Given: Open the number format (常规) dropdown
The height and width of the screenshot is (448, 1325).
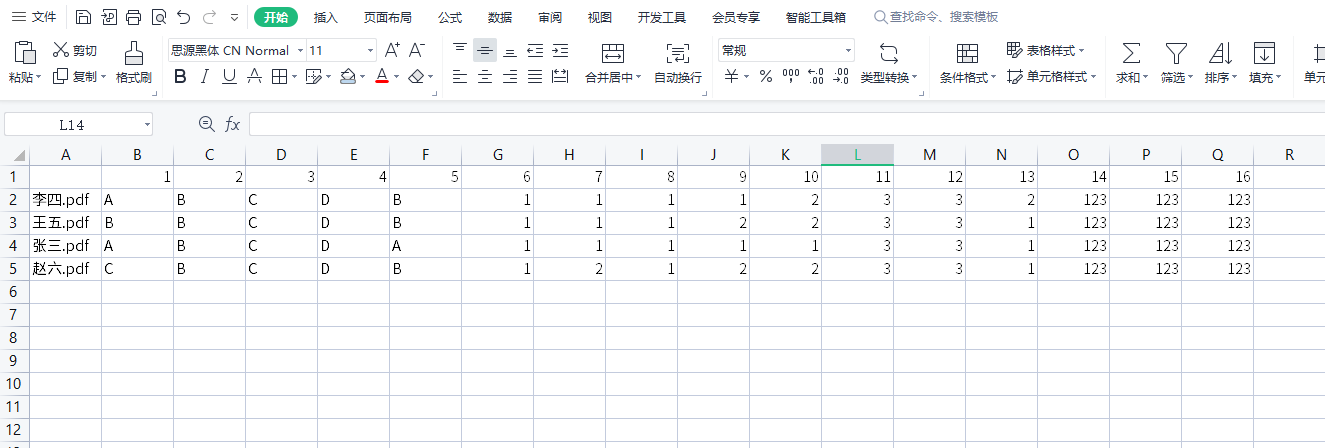Looking at the screenshot, I should 849,50.
